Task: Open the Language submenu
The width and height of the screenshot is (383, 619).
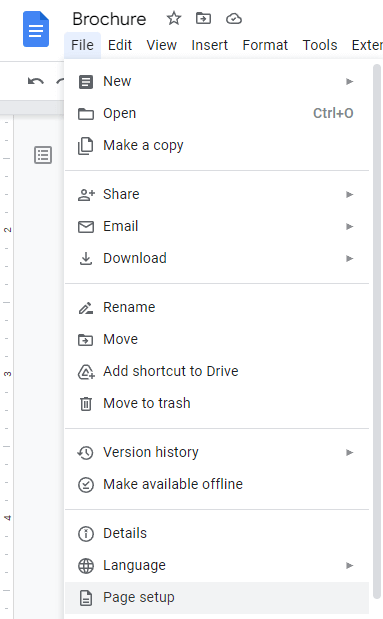Action: (x=217, y=565)
